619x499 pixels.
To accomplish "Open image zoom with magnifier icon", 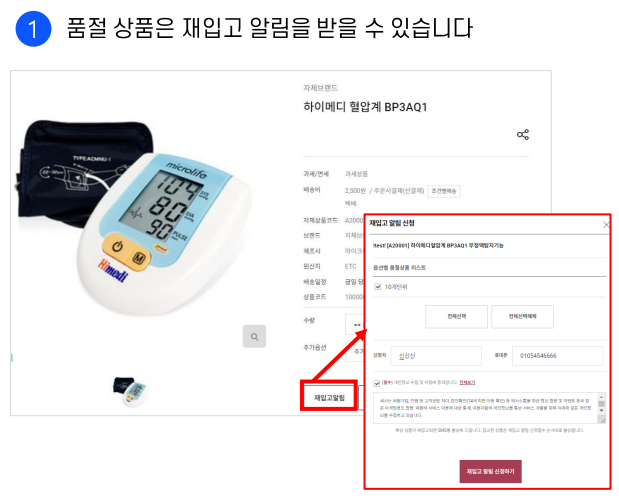I will [x=254, y=336].
